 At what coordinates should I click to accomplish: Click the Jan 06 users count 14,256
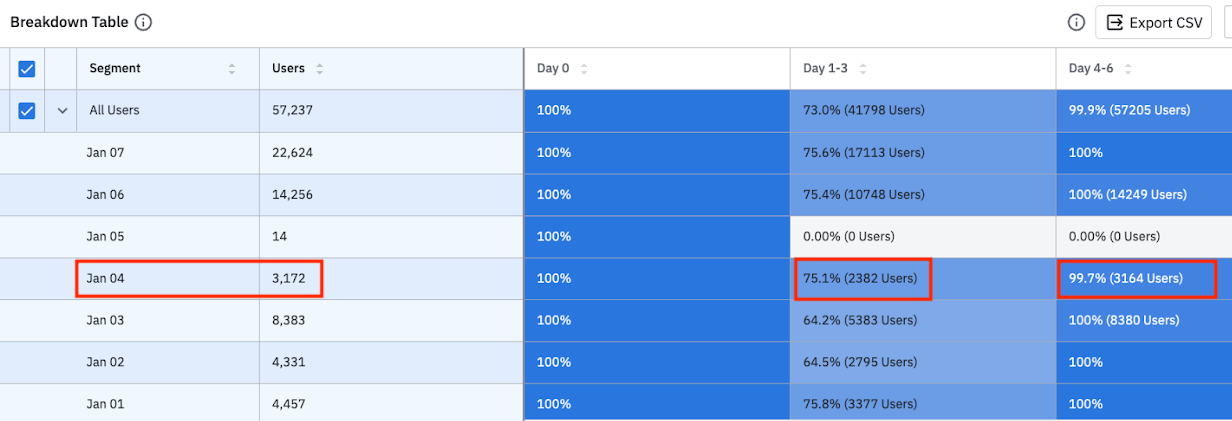point(292,195)
